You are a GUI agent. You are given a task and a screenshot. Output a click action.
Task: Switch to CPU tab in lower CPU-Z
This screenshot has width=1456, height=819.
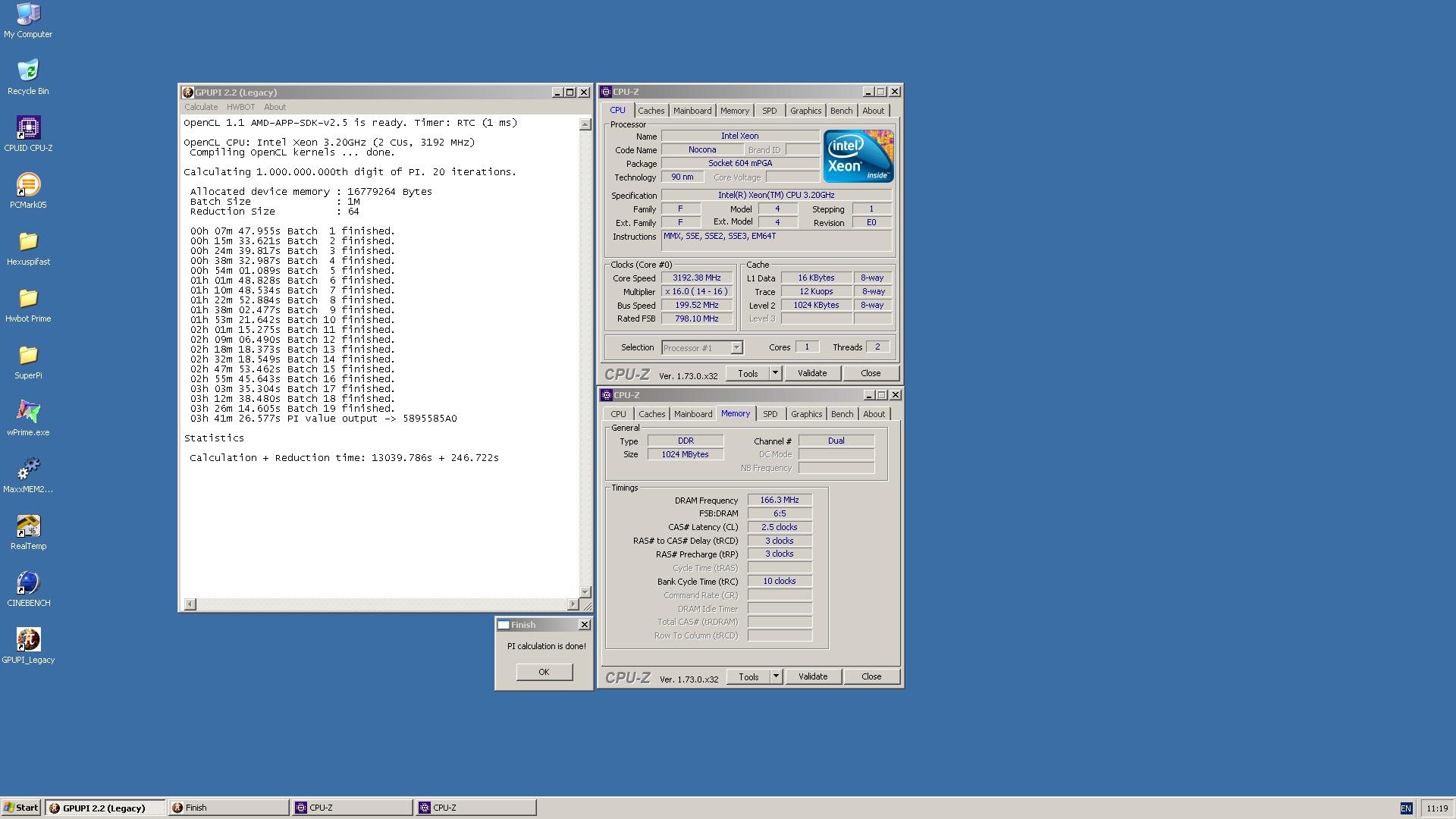(x=618, y=414)
